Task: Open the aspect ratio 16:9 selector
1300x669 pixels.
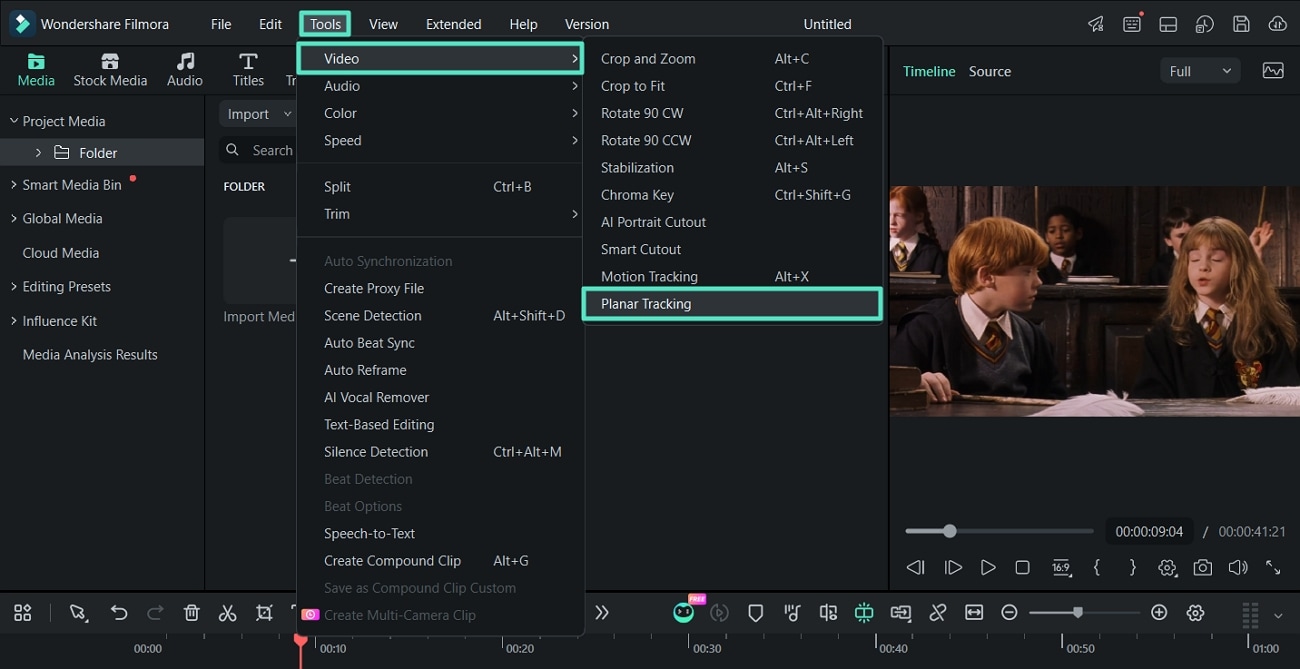Action: click(1061, 567)
